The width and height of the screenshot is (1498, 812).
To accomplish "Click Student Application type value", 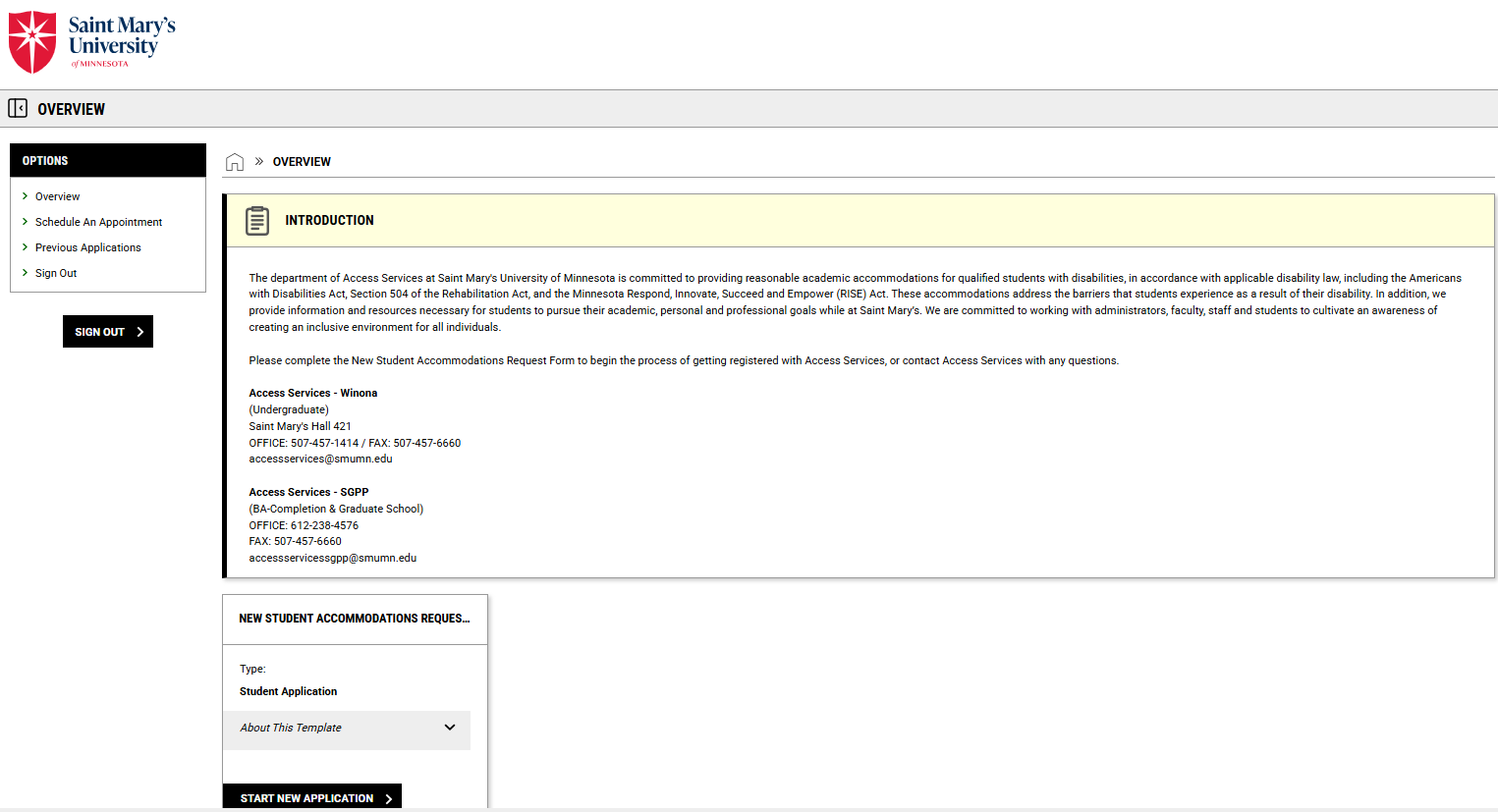I will (288, 692).
